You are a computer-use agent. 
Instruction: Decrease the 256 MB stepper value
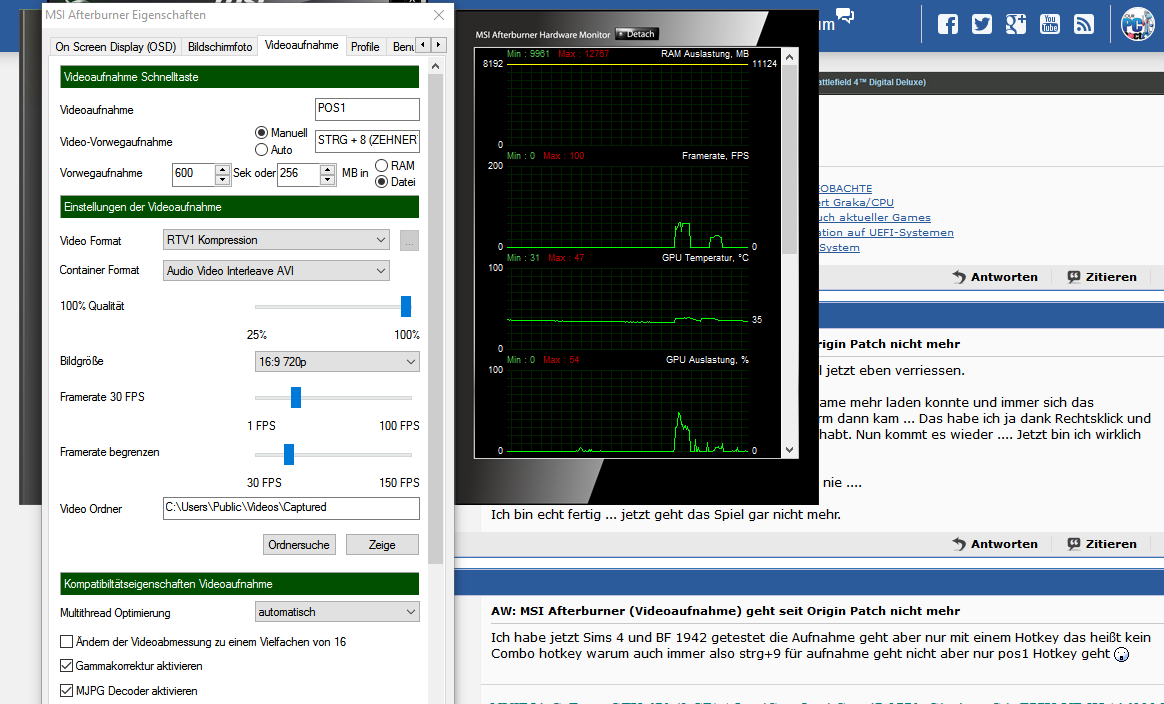point(327,180)
